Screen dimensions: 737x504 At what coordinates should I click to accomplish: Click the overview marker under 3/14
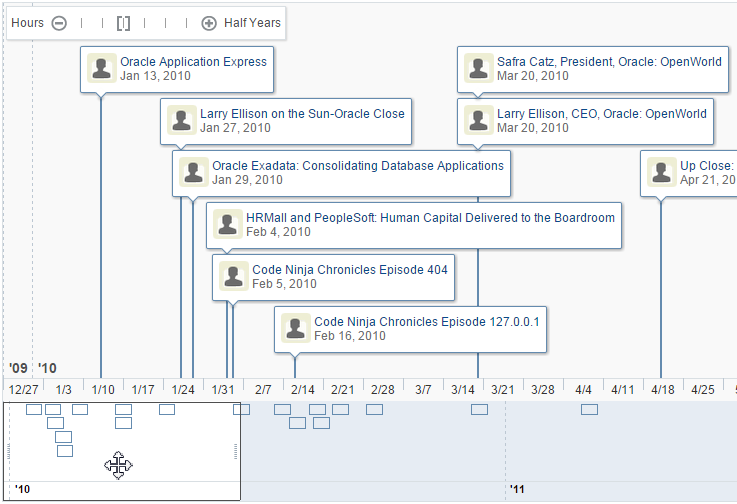coord(479,410)
